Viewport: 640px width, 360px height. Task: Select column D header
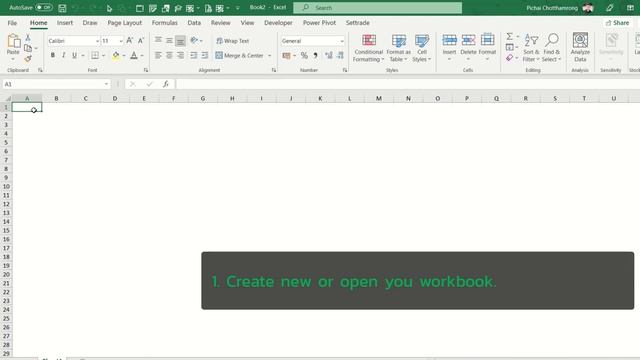coord(115,98)
